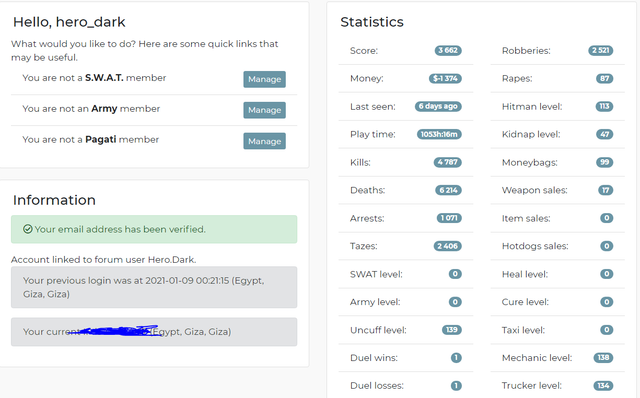
Task: Click the email address verified notice
Action: click(154, 229)
